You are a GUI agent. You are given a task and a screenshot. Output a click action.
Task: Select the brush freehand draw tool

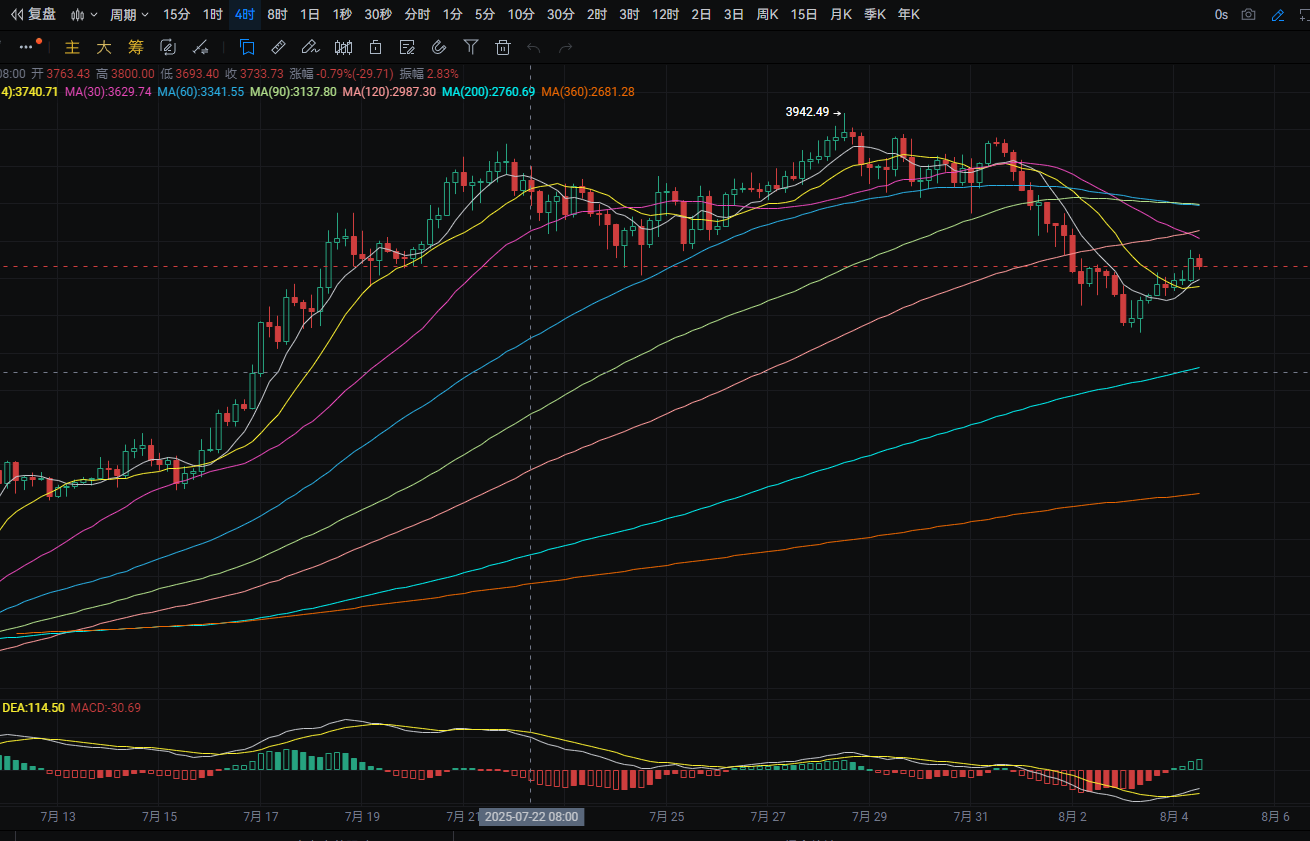310,47
